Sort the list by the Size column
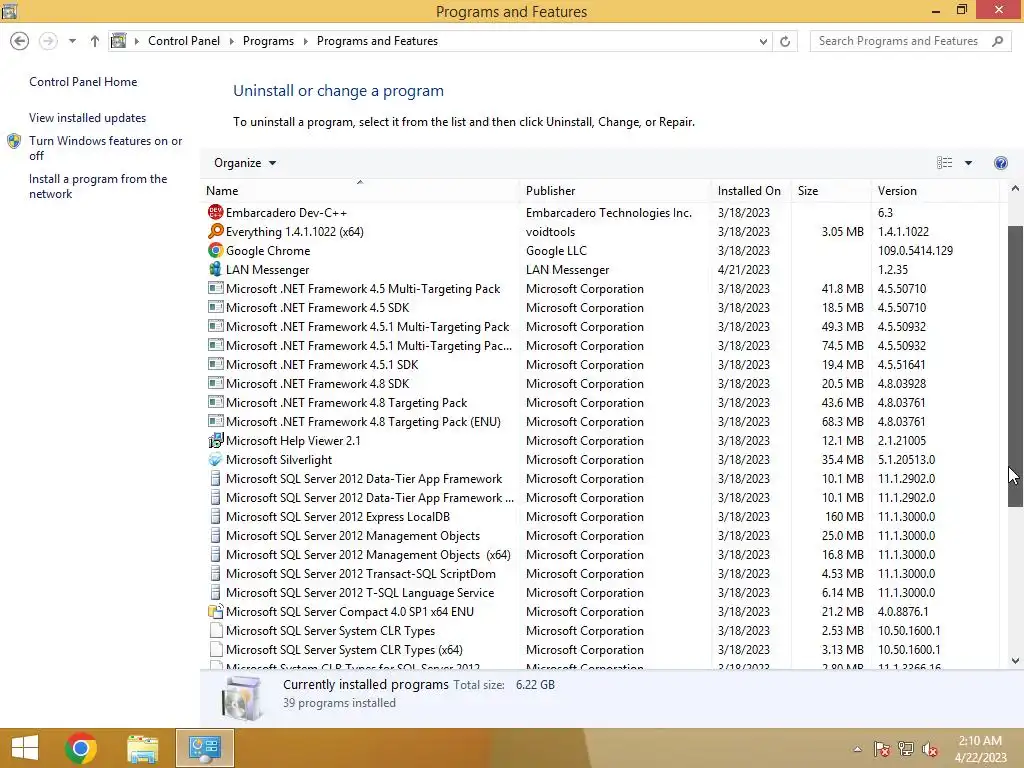Image resolution: width=1024 pixels, height=768 pixels. pyautogui.click(x=830, y=191)
